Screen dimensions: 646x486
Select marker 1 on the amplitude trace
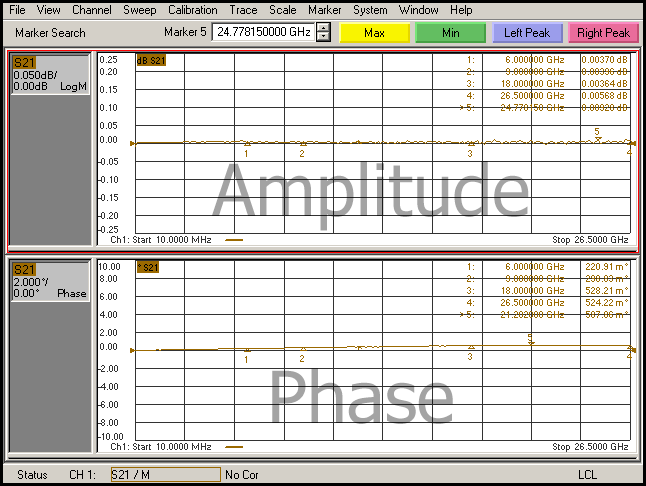(x=247, y=147)
